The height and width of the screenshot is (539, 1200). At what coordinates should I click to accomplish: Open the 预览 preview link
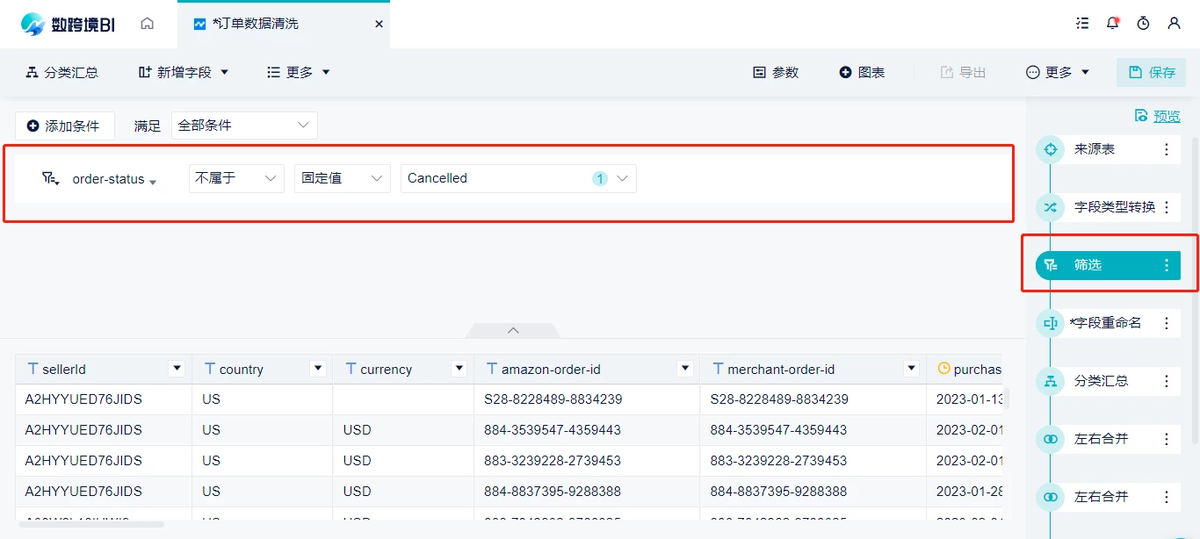[x=1157, y=116]
